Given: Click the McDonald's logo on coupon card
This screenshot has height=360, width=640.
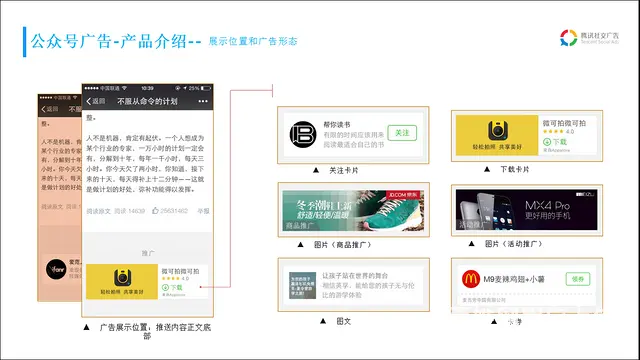Looking at the screenshot, I should 471,279.
